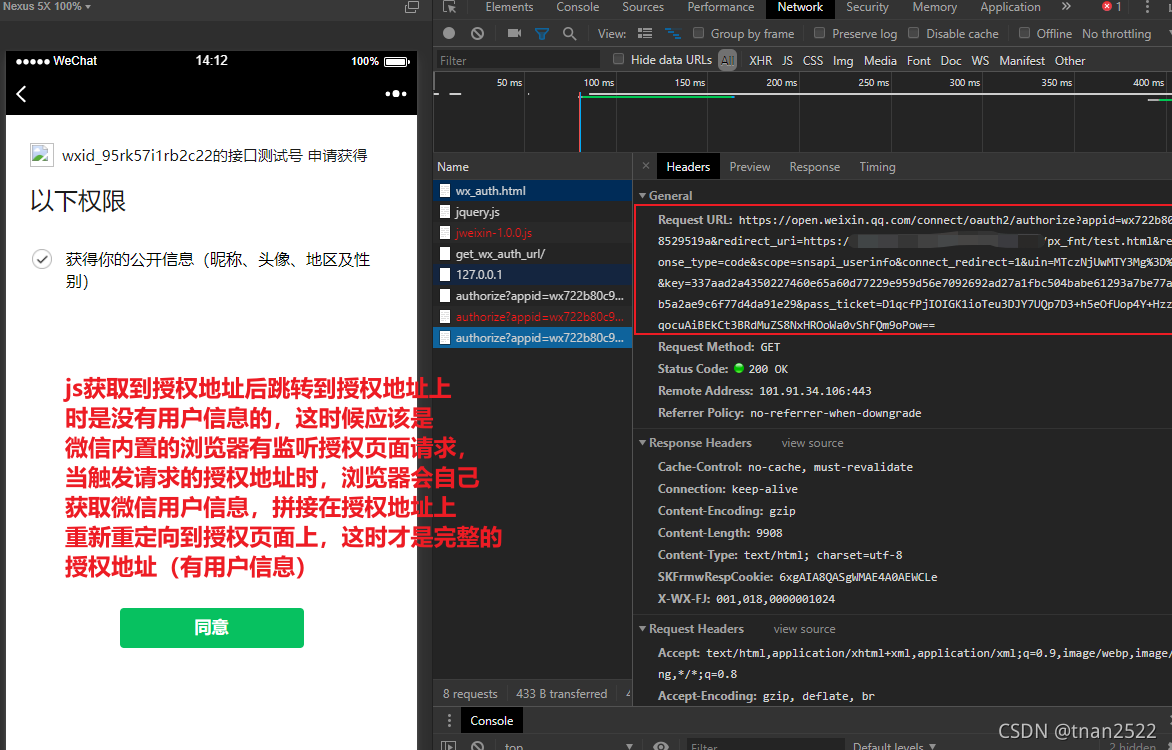Toggle Hide data URLs checkbox
Image resolution: width=1172 pixels, height=750 pixels.
coord(618,59)
